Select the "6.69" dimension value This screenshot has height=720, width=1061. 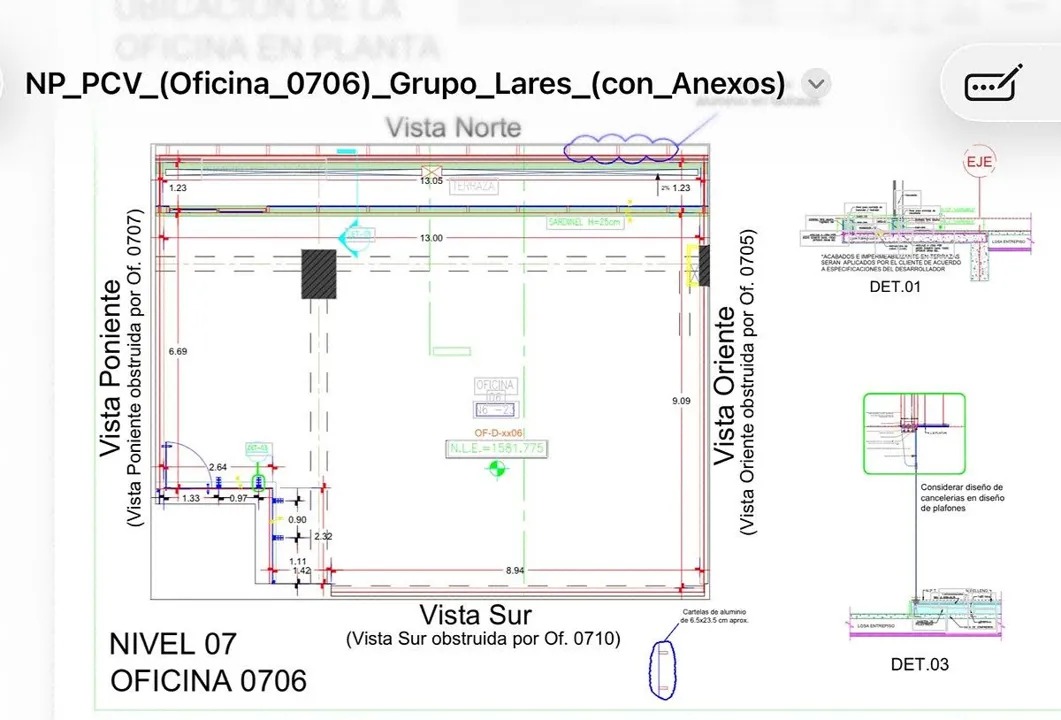(x=178, y=351)
